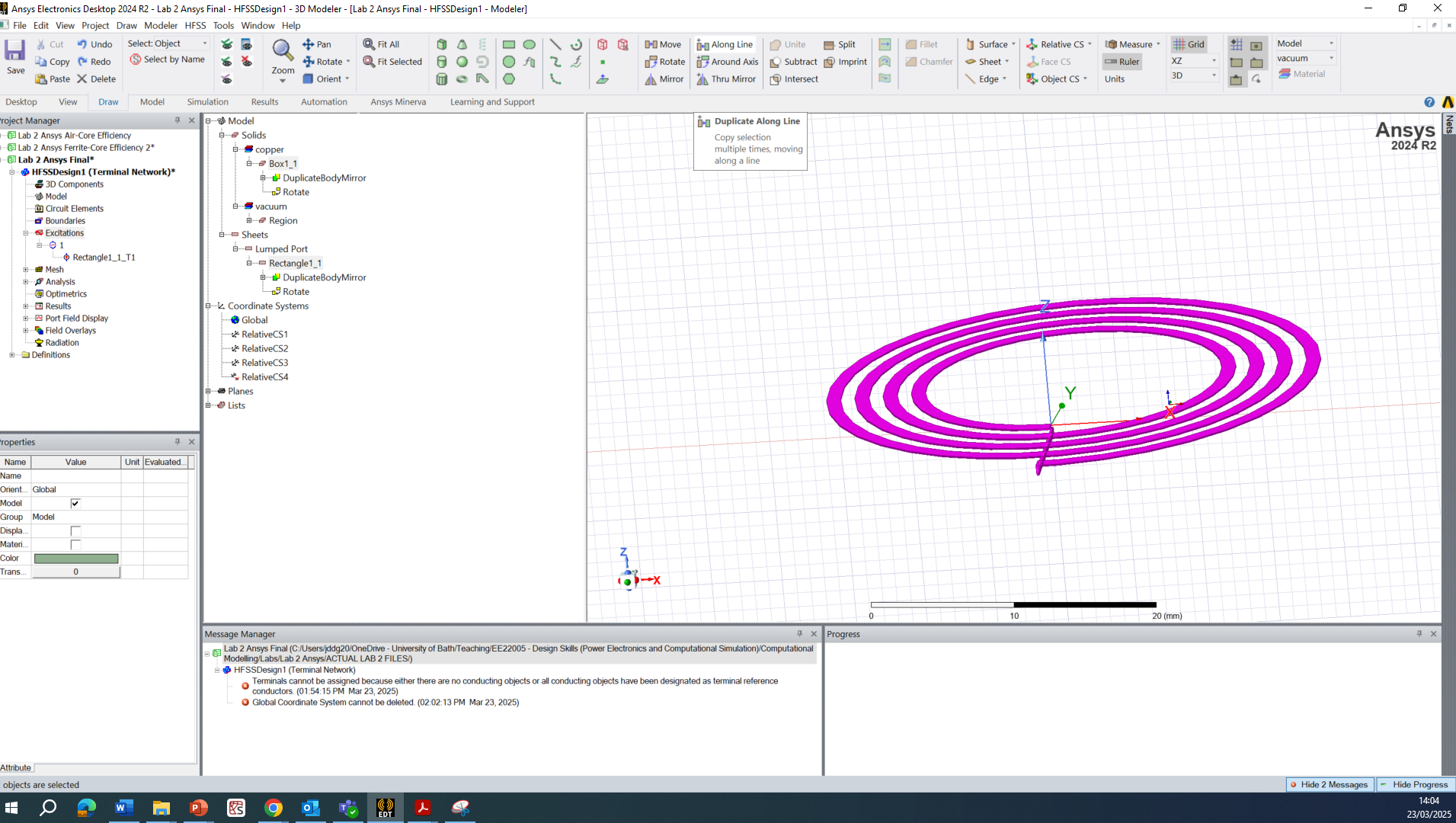Uncheck the Model checkbox in Properties
This screenshot has height=823, width=1456.
[x=75, y=504]
